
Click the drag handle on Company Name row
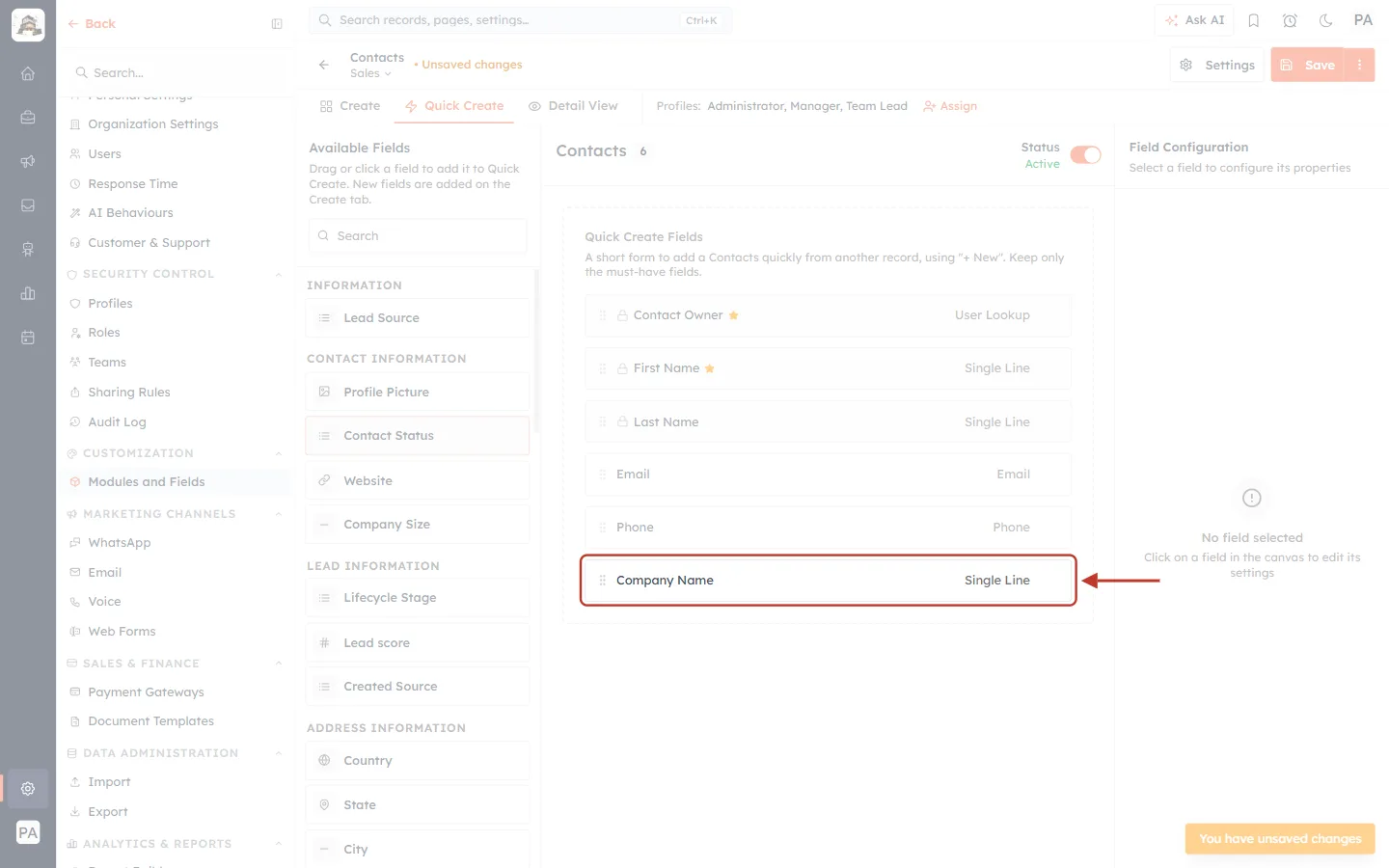602,581
